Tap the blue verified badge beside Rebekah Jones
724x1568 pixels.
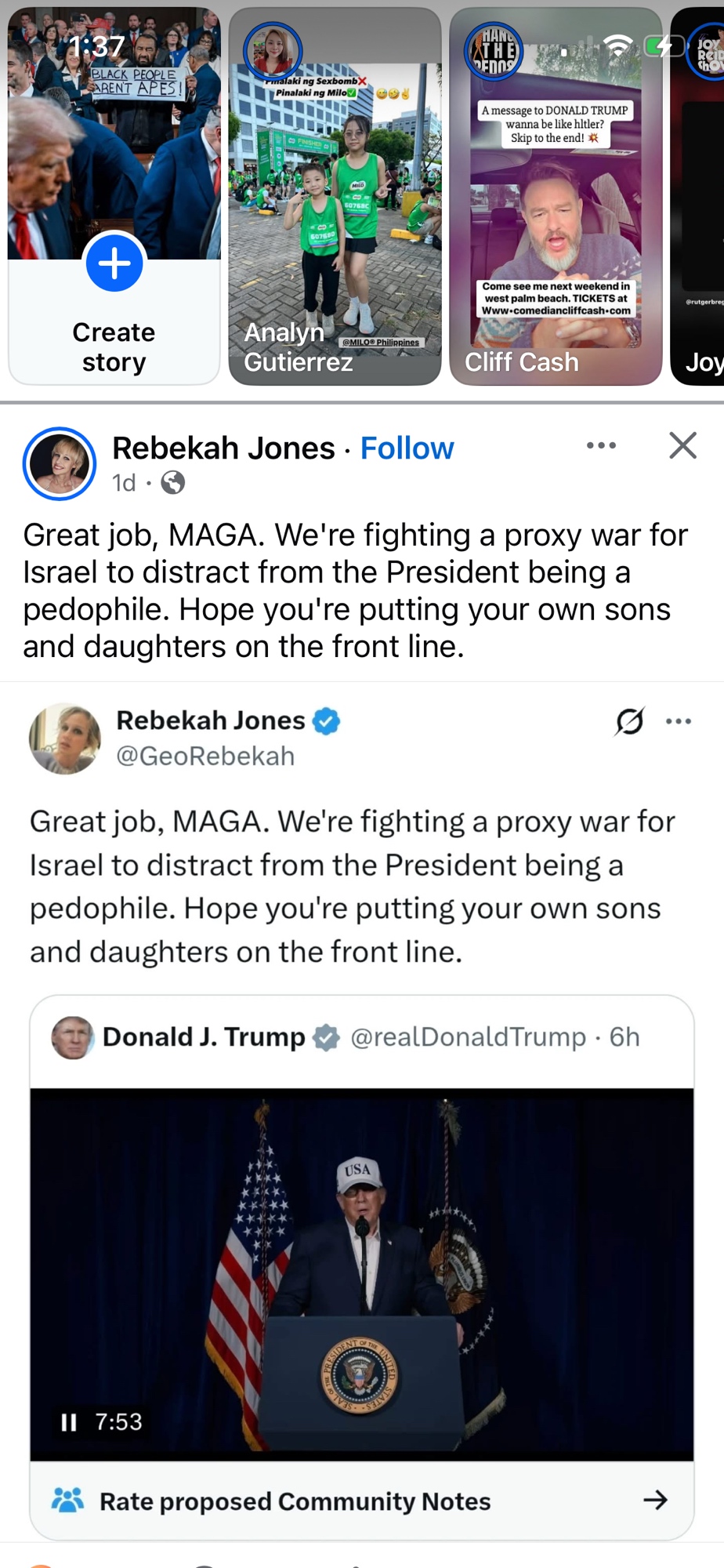coord(326,720)
